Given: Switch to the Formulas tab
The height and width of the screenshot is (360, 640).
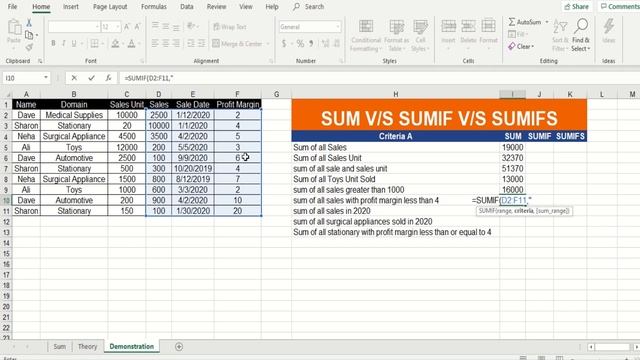Looking at the screenshot, I should point(153,7).
